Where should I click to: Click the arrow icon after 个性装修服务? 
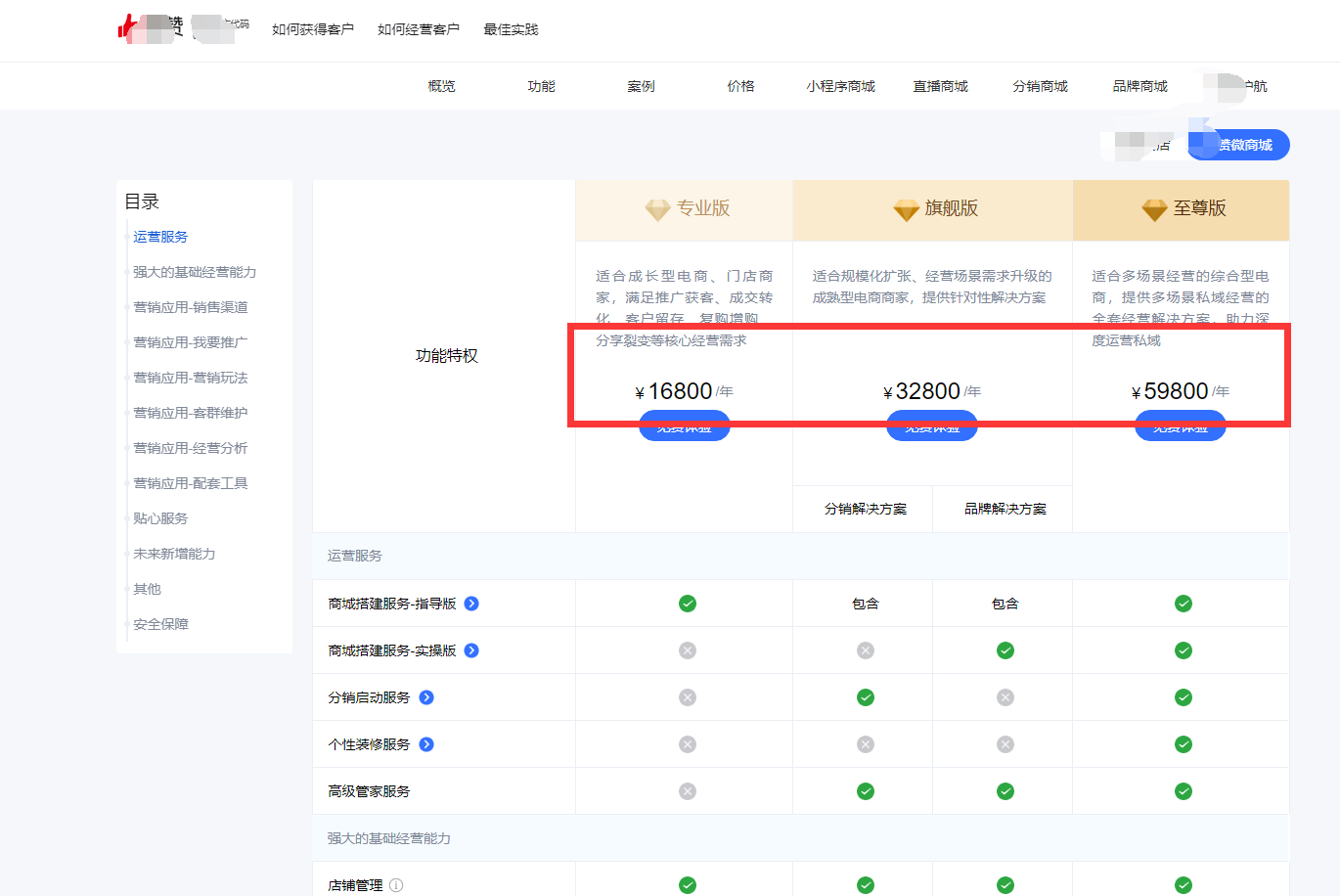point(424,743)
